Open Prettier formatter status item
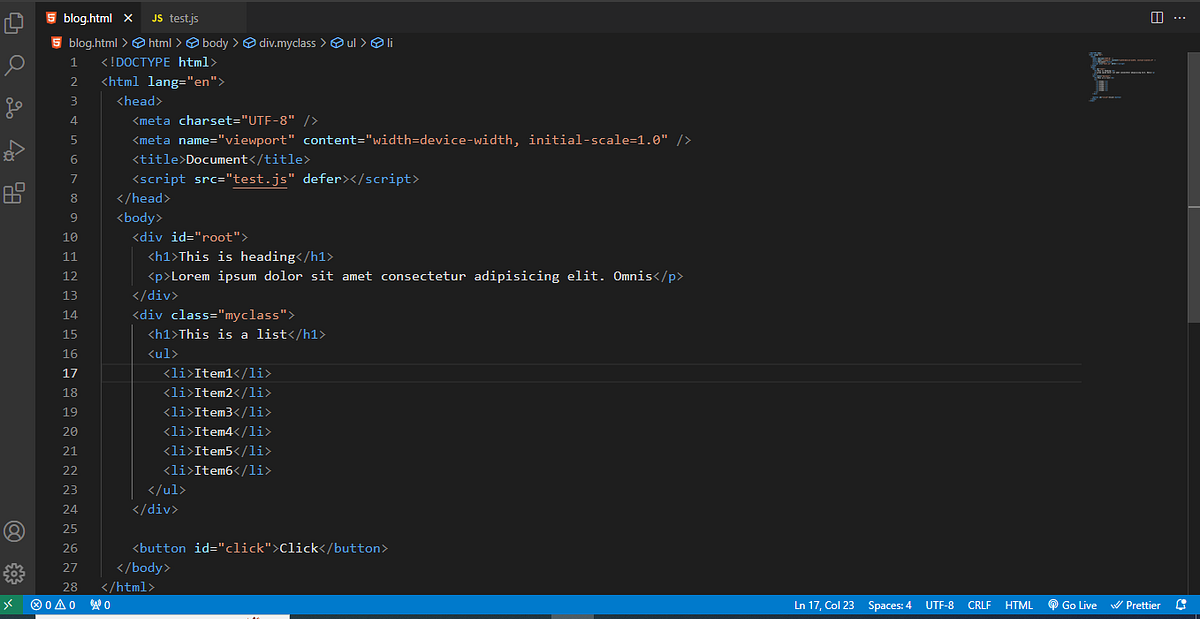This screenshot has height=619, width=1200. [1136, 605]
